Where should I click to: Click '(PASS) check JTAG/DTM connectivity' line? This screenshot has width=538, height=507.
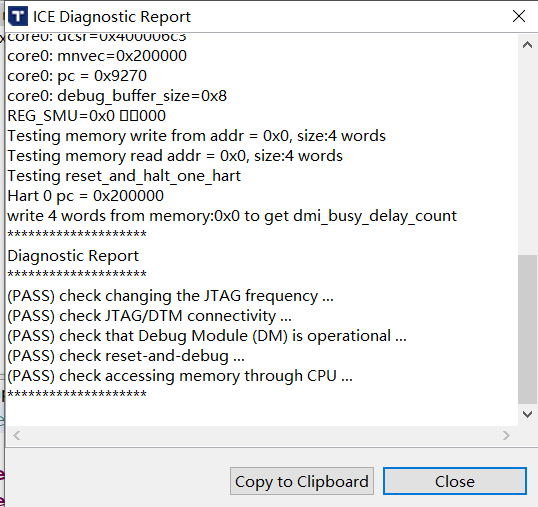tap(150, 316)
